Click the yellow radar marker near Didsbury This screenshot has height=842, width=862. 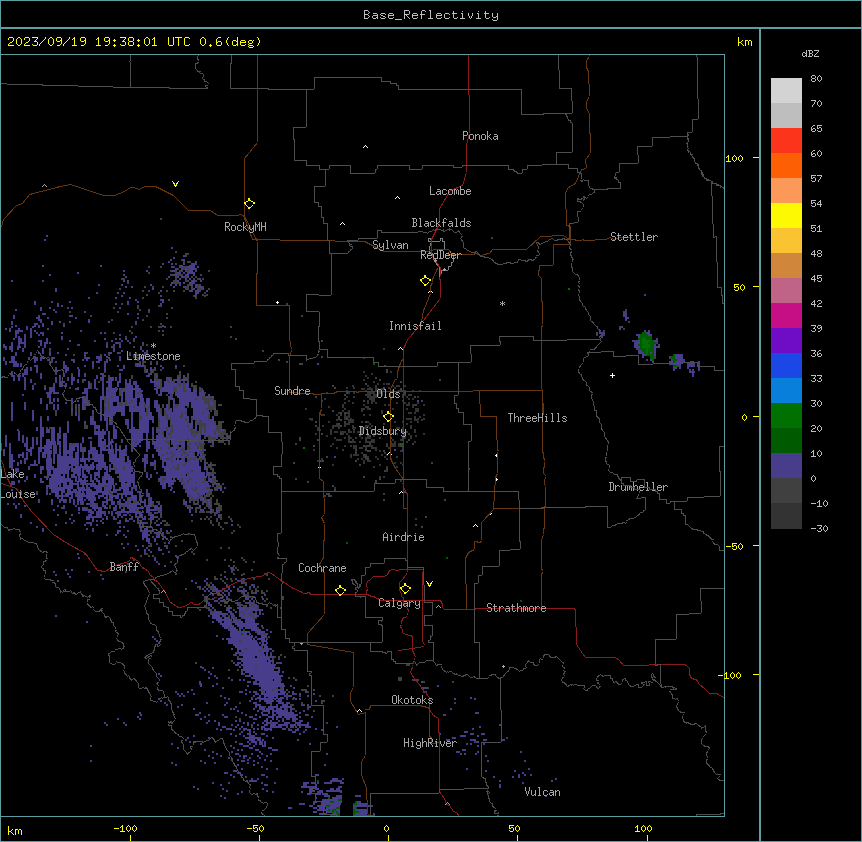point(389,417)
